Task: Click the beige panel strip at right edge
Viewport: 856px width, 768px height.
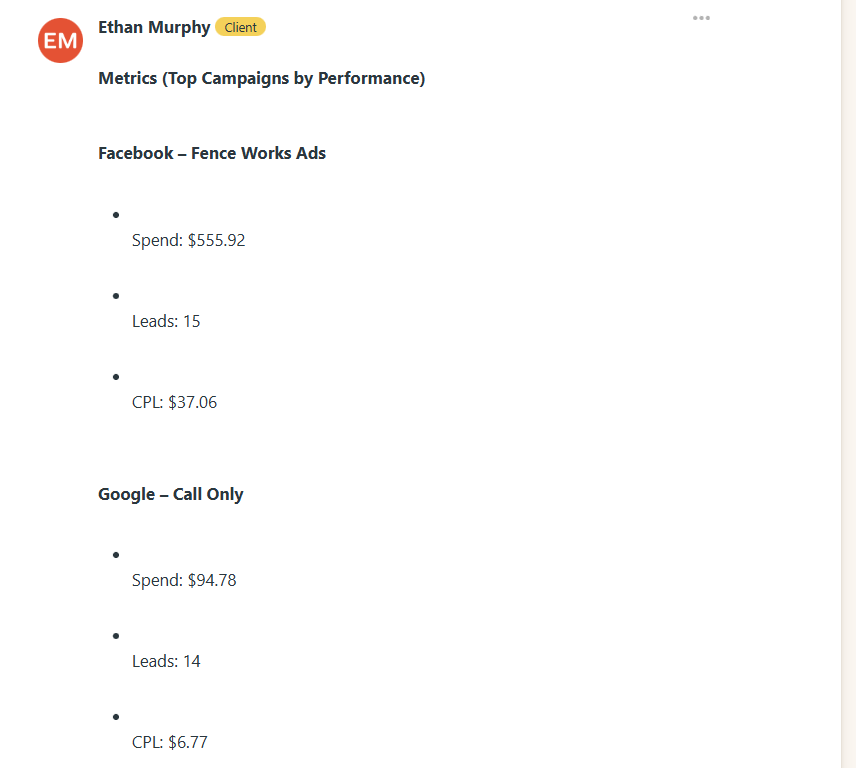Action: pos(848,384)
